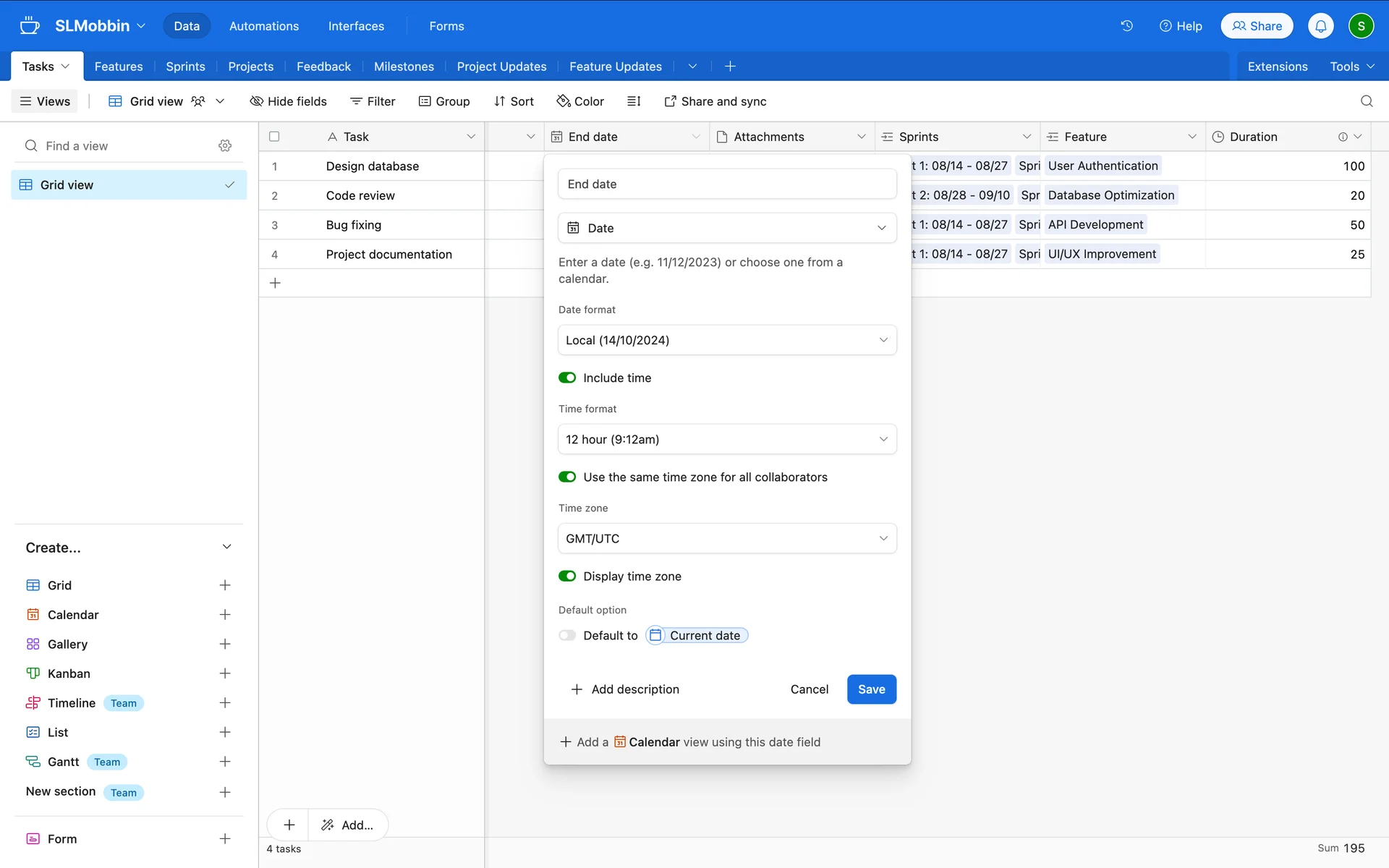Add a new Calendar view

click(225, 615)
